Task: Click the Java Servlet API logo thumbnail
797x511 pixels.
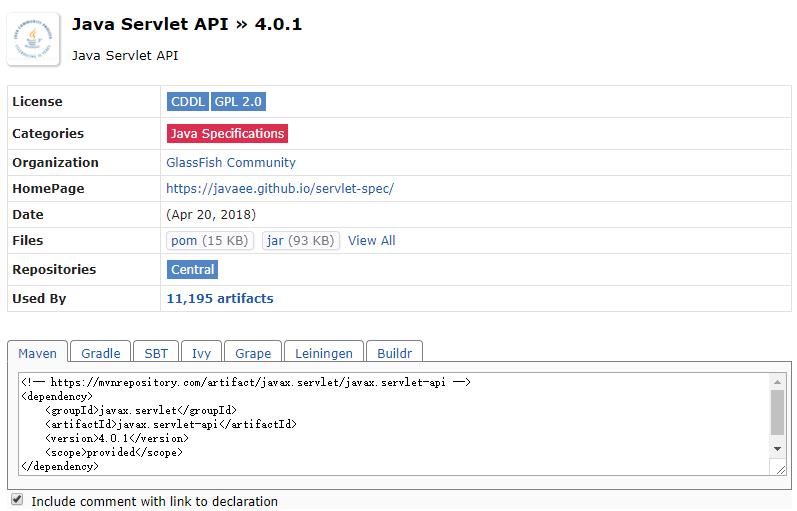Action: click(36, 38)
